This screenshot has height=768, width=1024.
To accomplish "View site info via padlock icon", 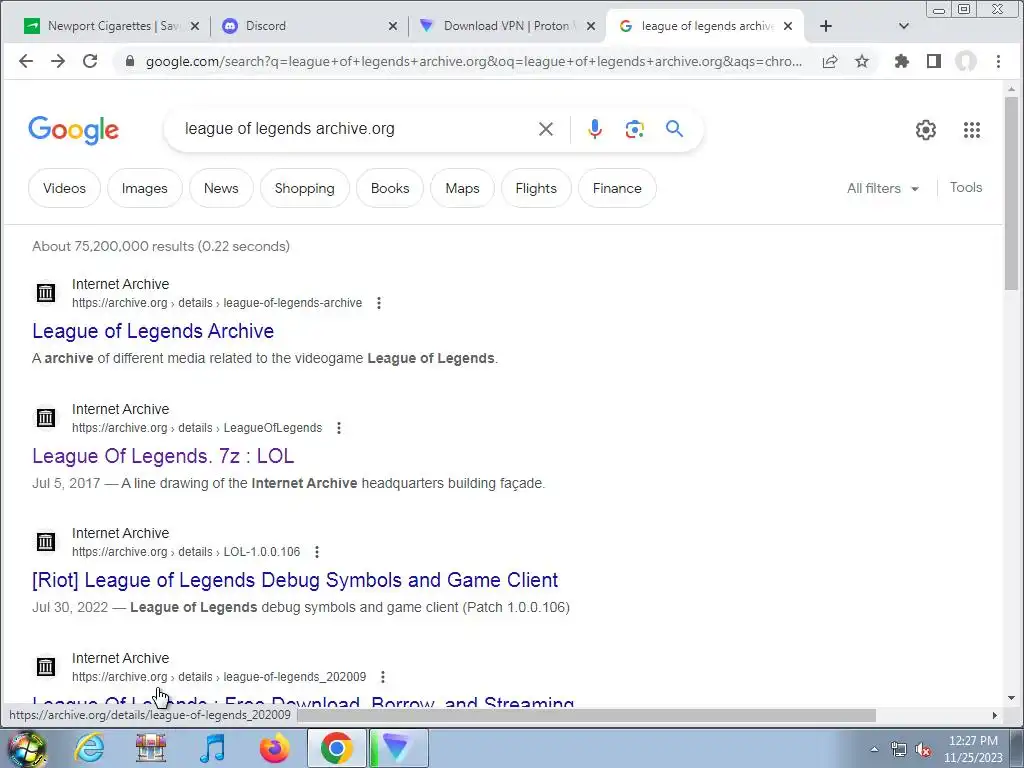I will point(130,61).
